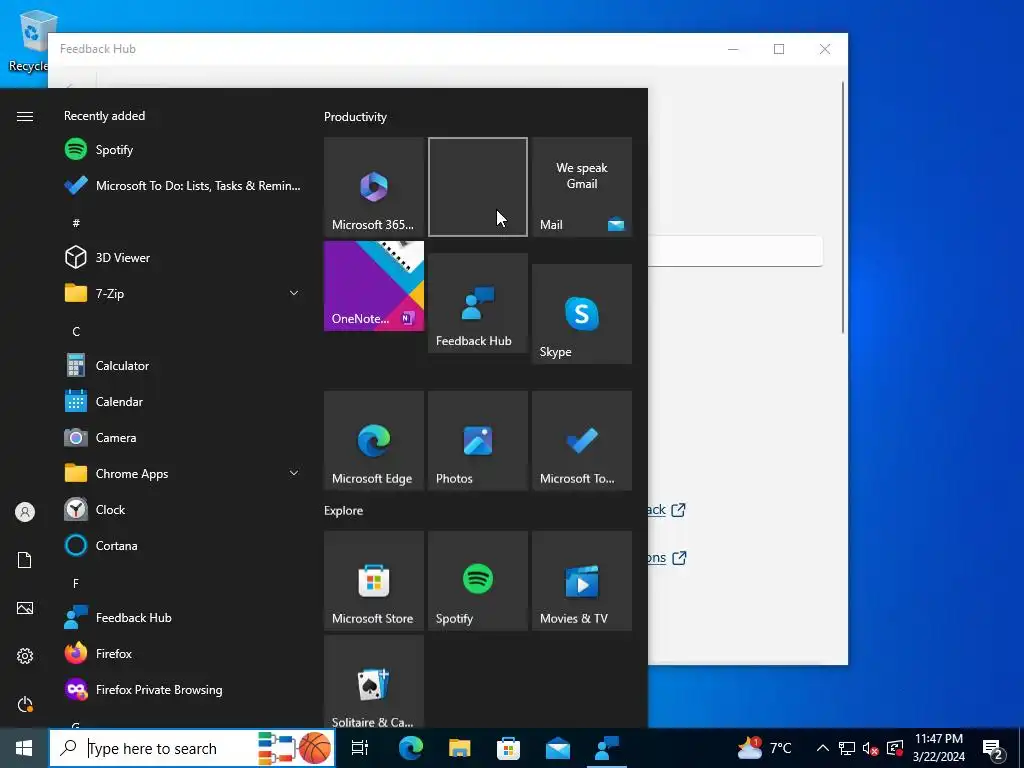
Task: Launch 3D Viewer from the app list
Action: [183, 257]
